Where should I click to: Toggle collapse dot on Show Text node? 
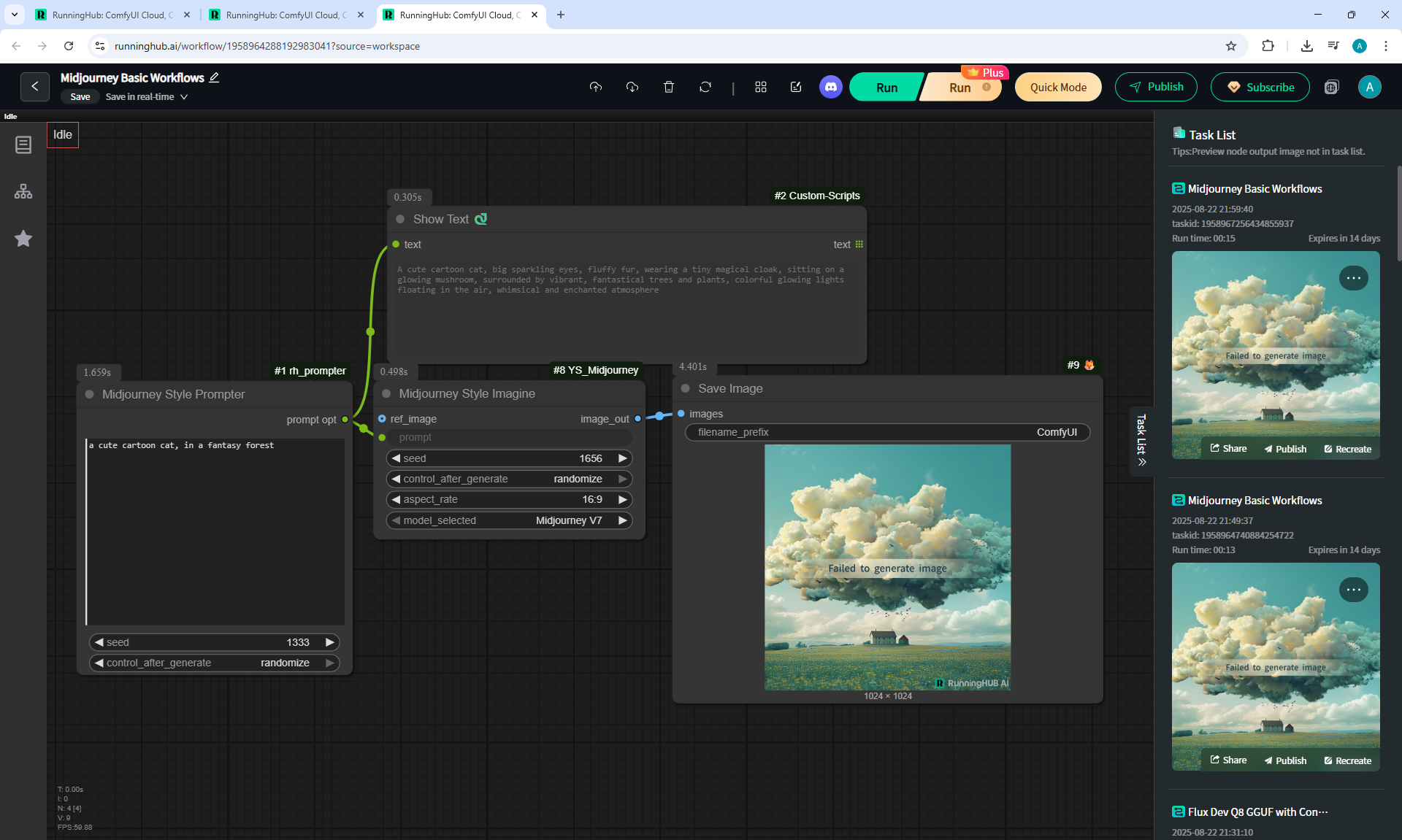pos(400,219)
